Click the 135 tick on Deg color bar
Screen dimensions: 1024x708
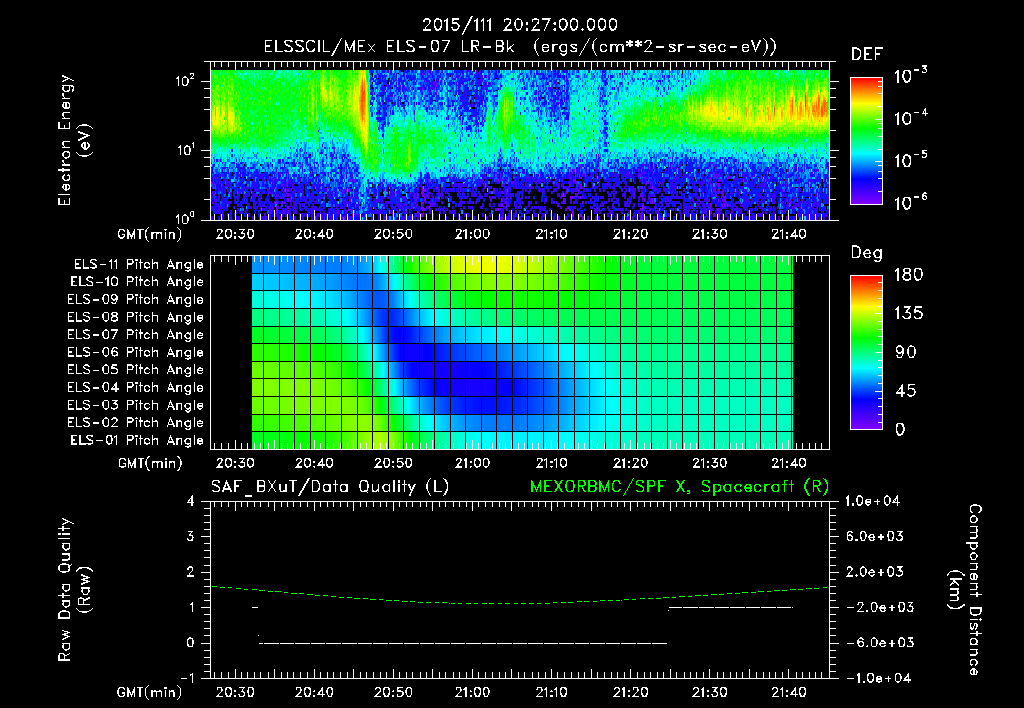click(x=908, y=314)
